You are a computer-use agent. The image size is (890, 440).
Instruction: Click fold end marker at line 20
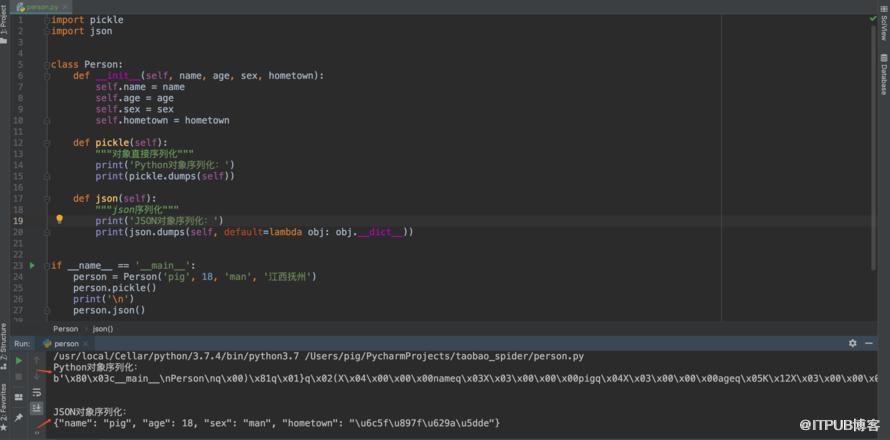tap(47, 232)
